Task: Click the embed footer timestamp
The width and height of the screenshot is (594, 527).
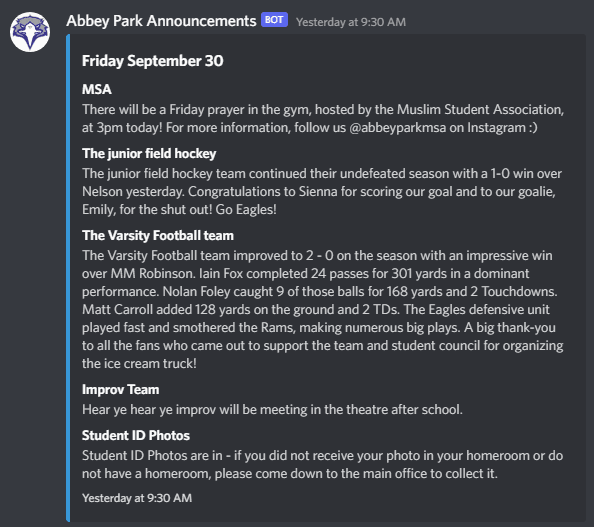Action: pyautogui.click(x=137, y=498)
